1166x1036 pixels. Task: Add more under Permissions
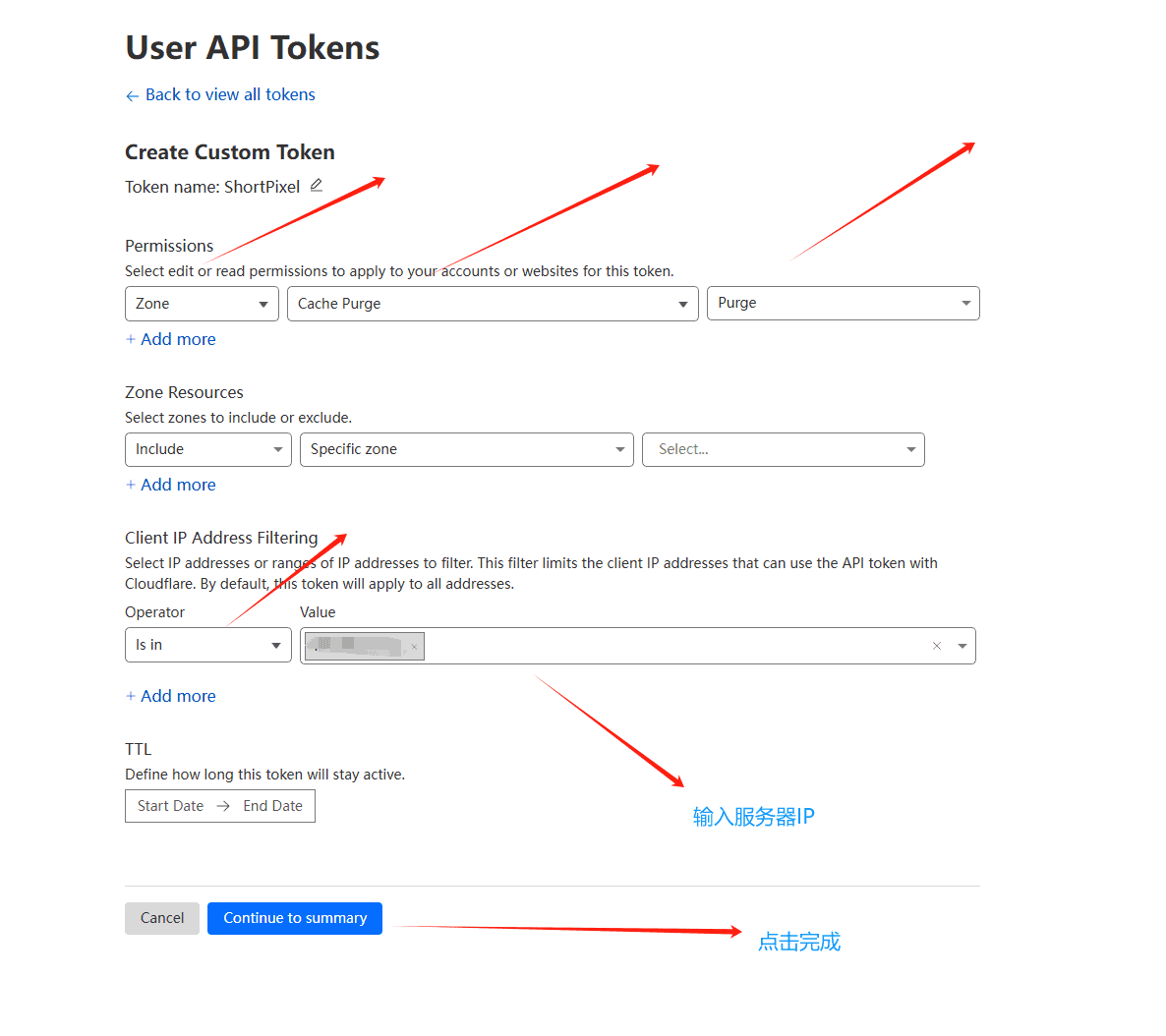click(x=171, y=339)
